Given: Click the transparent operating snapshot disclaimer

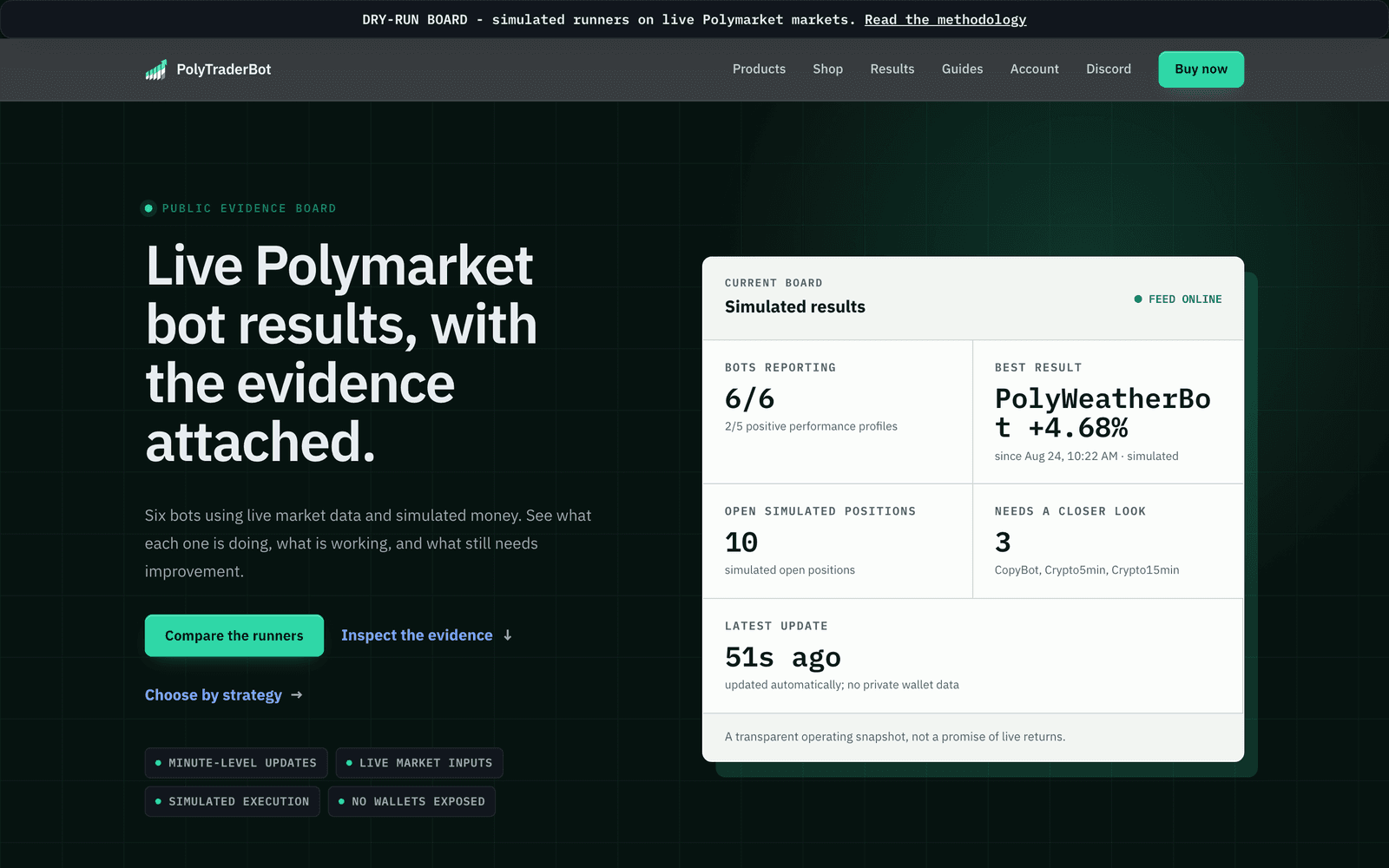Looking at the screenshot, I should coord(895,737).
